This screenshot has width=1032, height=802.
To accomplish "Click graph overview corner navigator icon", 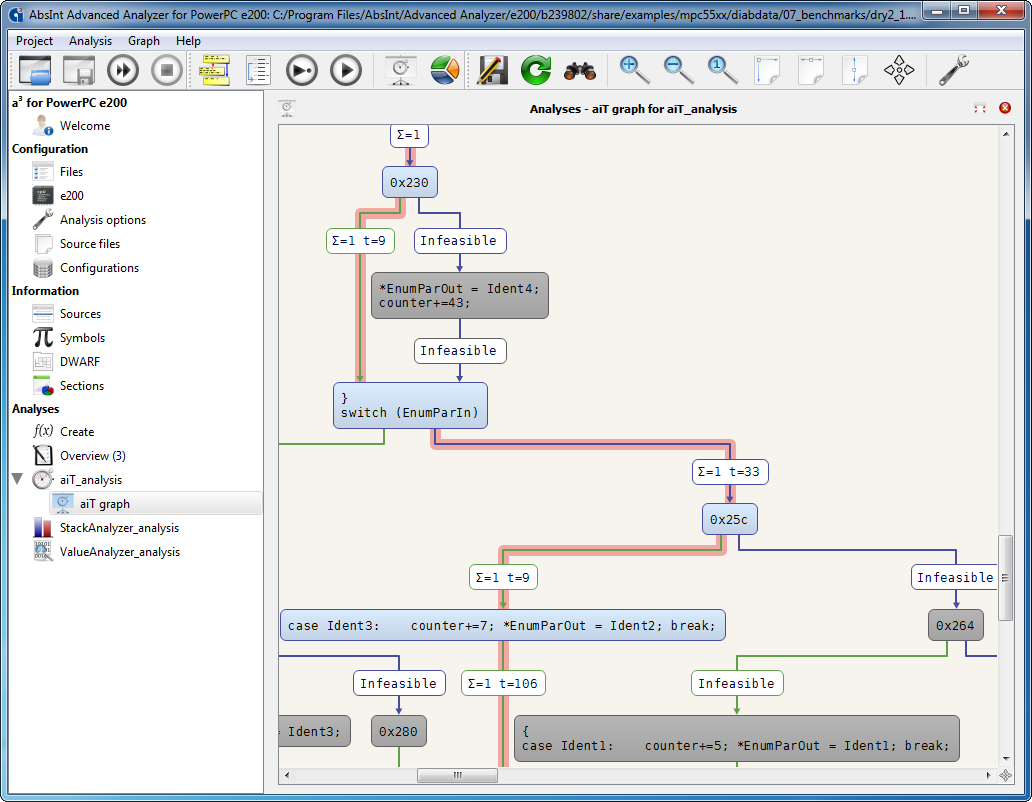I will pos(1006,776).
